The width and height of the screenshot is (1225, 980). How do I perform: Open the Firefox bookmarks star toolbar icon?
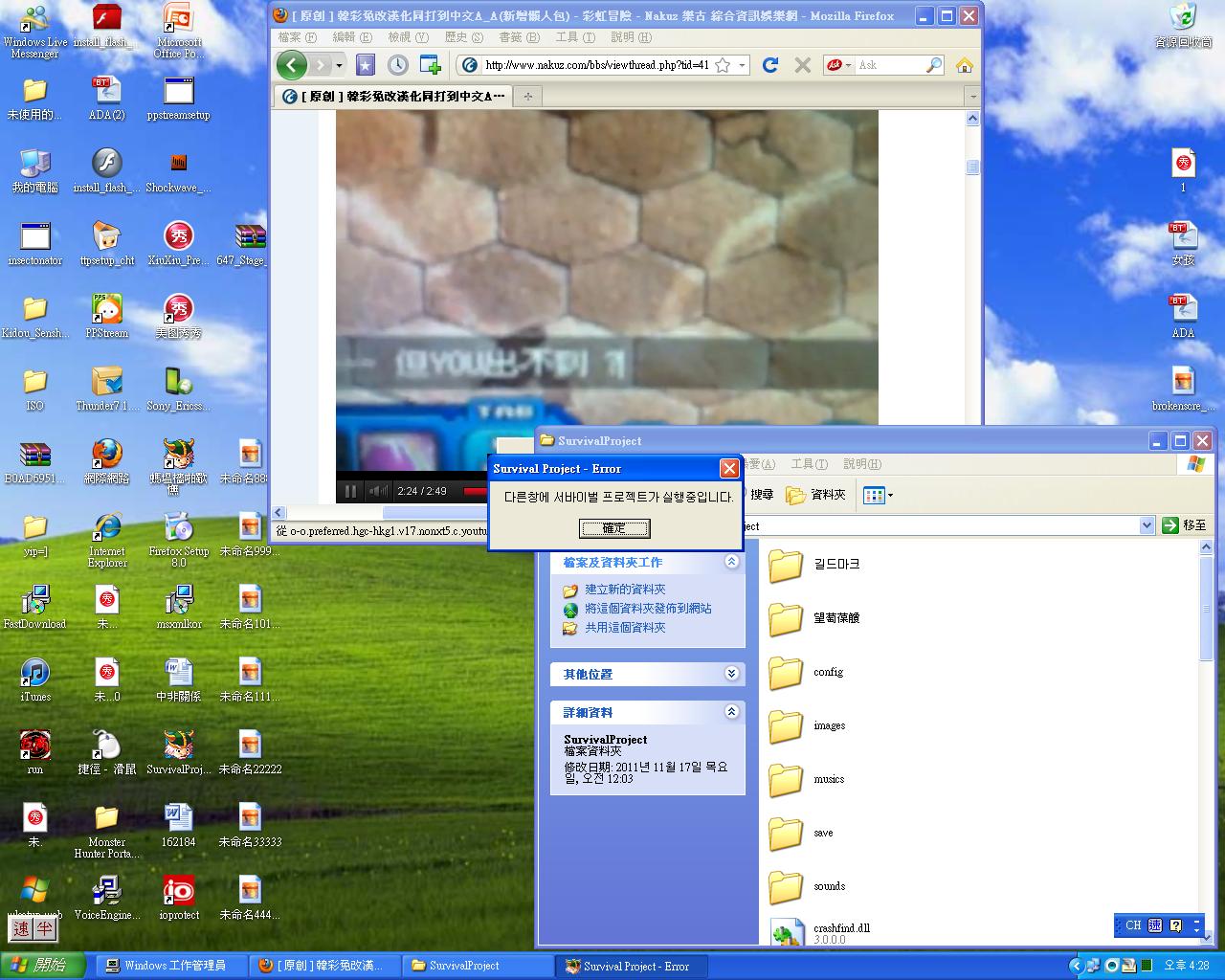click(366, 65)
